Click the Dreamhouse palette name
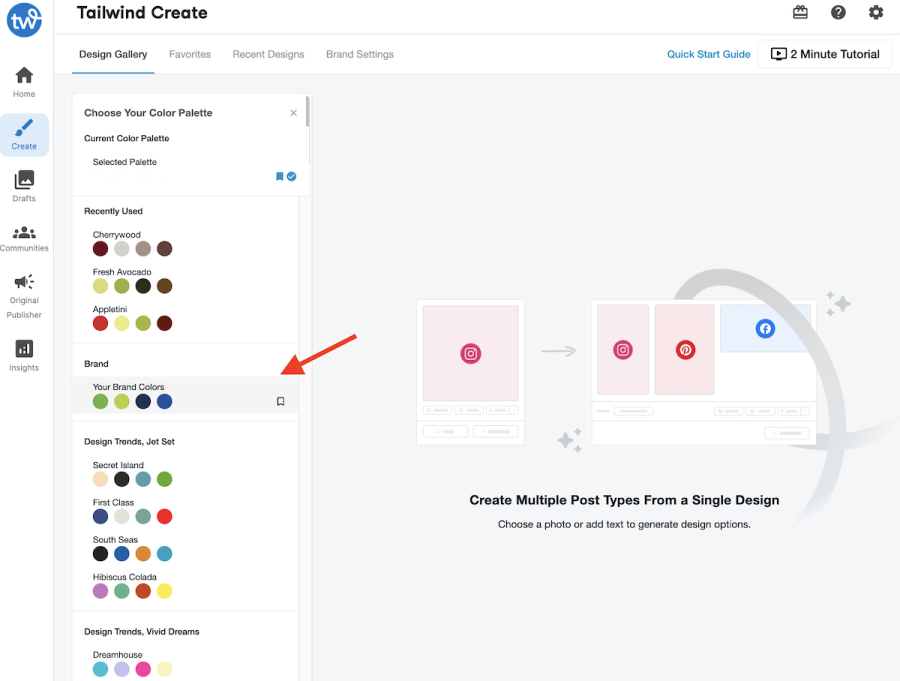The image size is (900, 681). [x=118, y=655]
